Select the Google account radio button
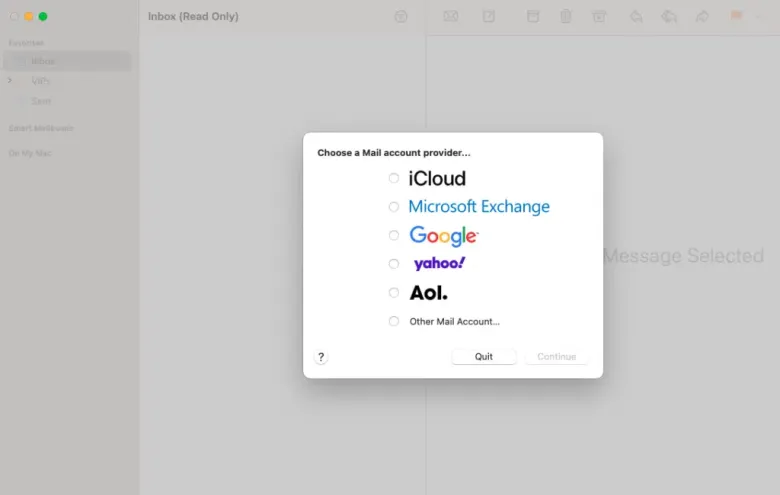The height and width of the screenshot is (495, 780). click(x=394, y=235)
